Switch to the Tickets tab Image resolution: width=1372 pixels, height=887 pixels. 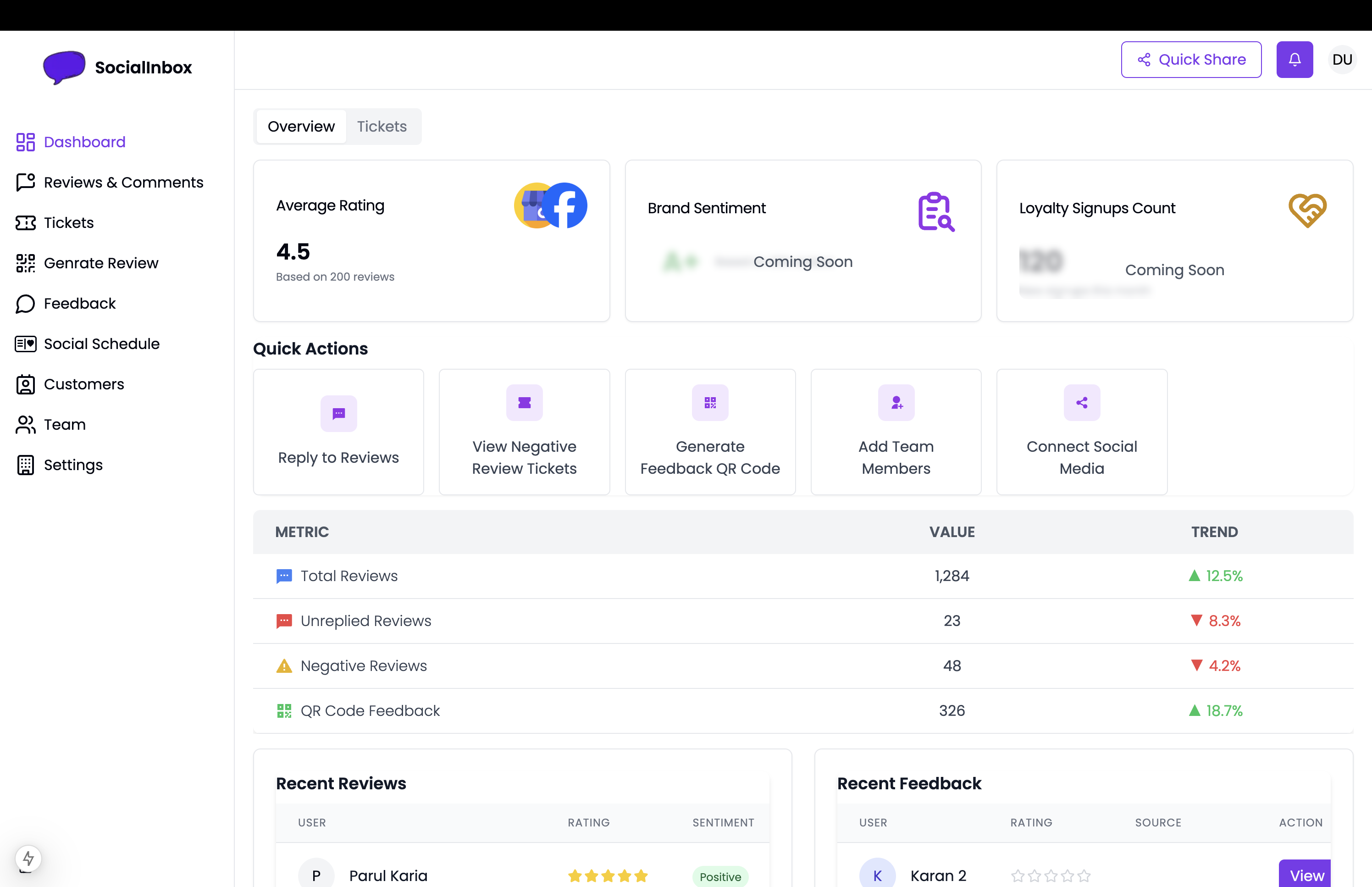tap(381, 126)
